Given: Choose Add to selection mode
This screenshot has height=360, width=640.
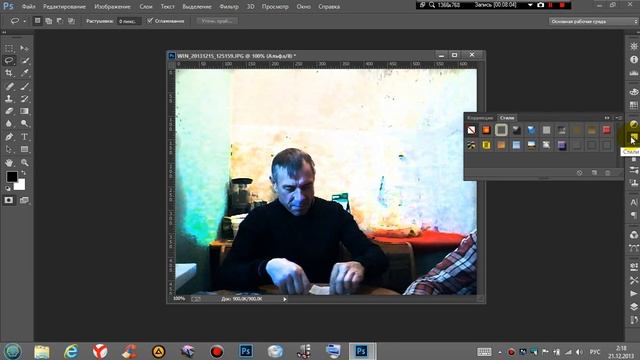Looking at the screenshot, I should (x=49, y=21).
